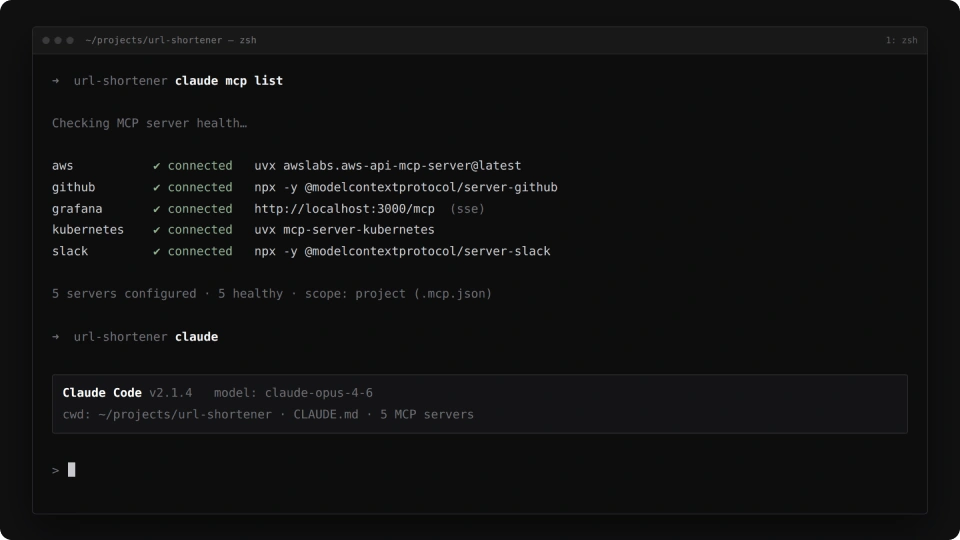Select the 'aws' server name
The height and width of the screenshot is (540, 960).
pos(62,166)
